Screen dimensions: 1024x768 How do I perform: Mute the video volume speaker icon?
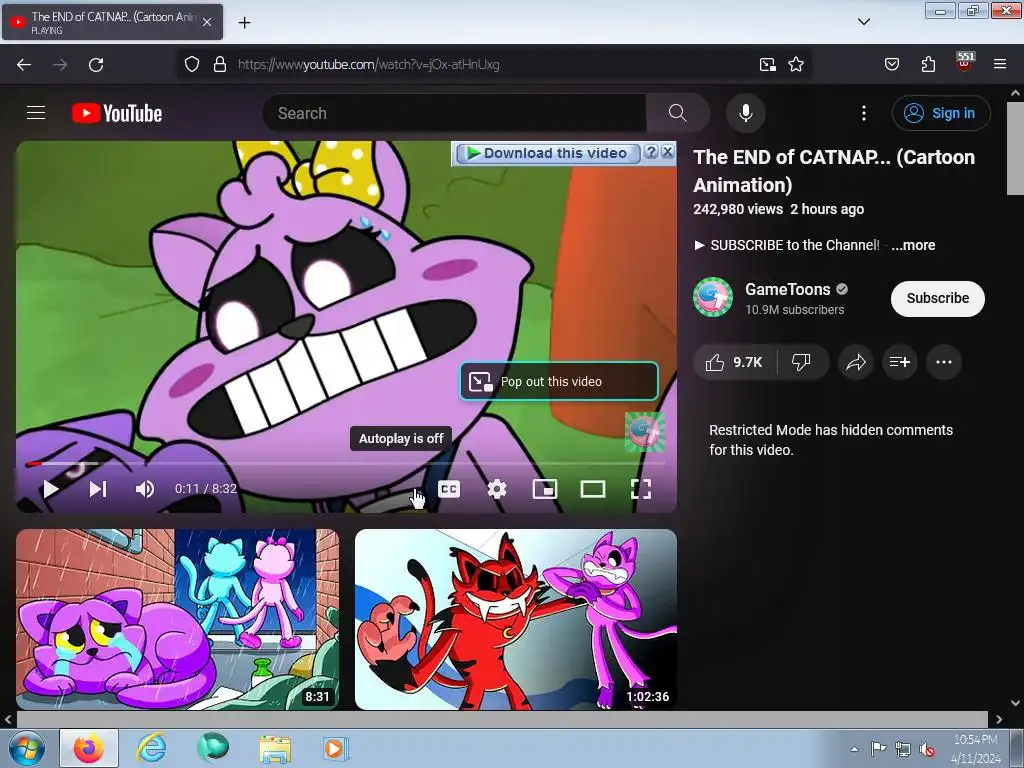[x=145, y=488]
